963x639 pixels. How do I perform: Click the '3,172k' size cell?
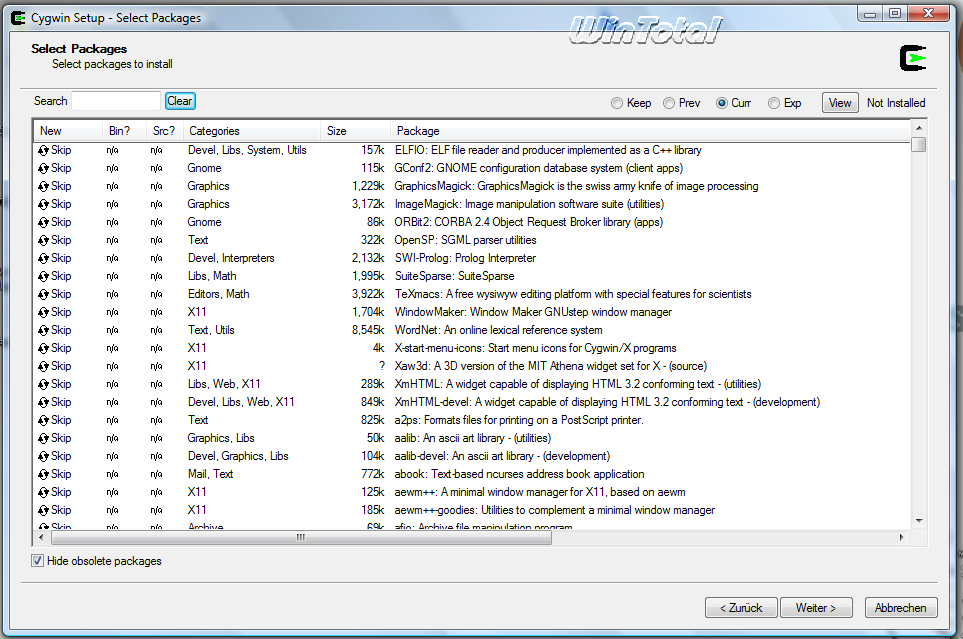368,205
